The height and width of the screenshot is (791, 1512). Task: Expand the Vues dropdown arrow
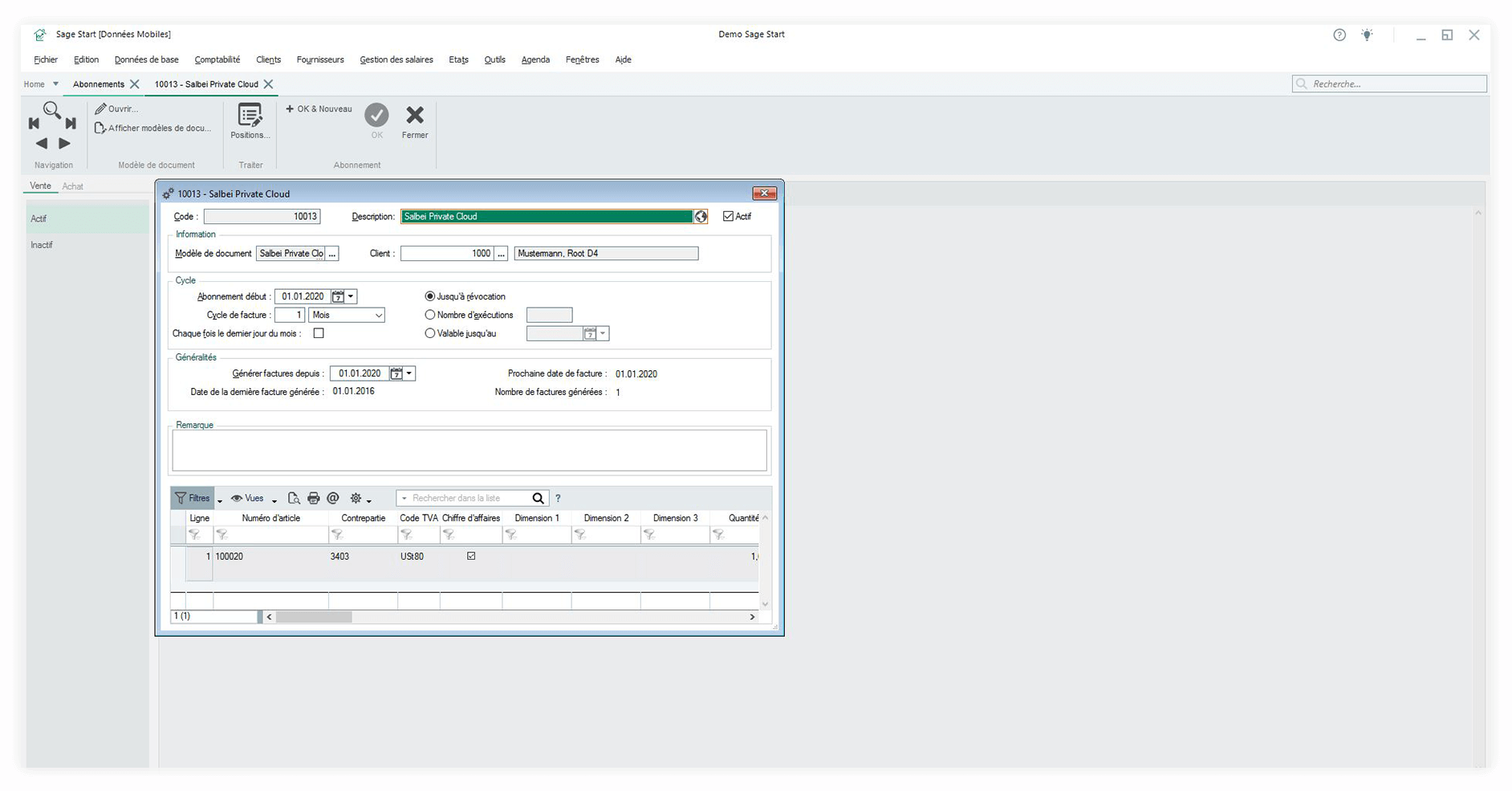point(274,500)
